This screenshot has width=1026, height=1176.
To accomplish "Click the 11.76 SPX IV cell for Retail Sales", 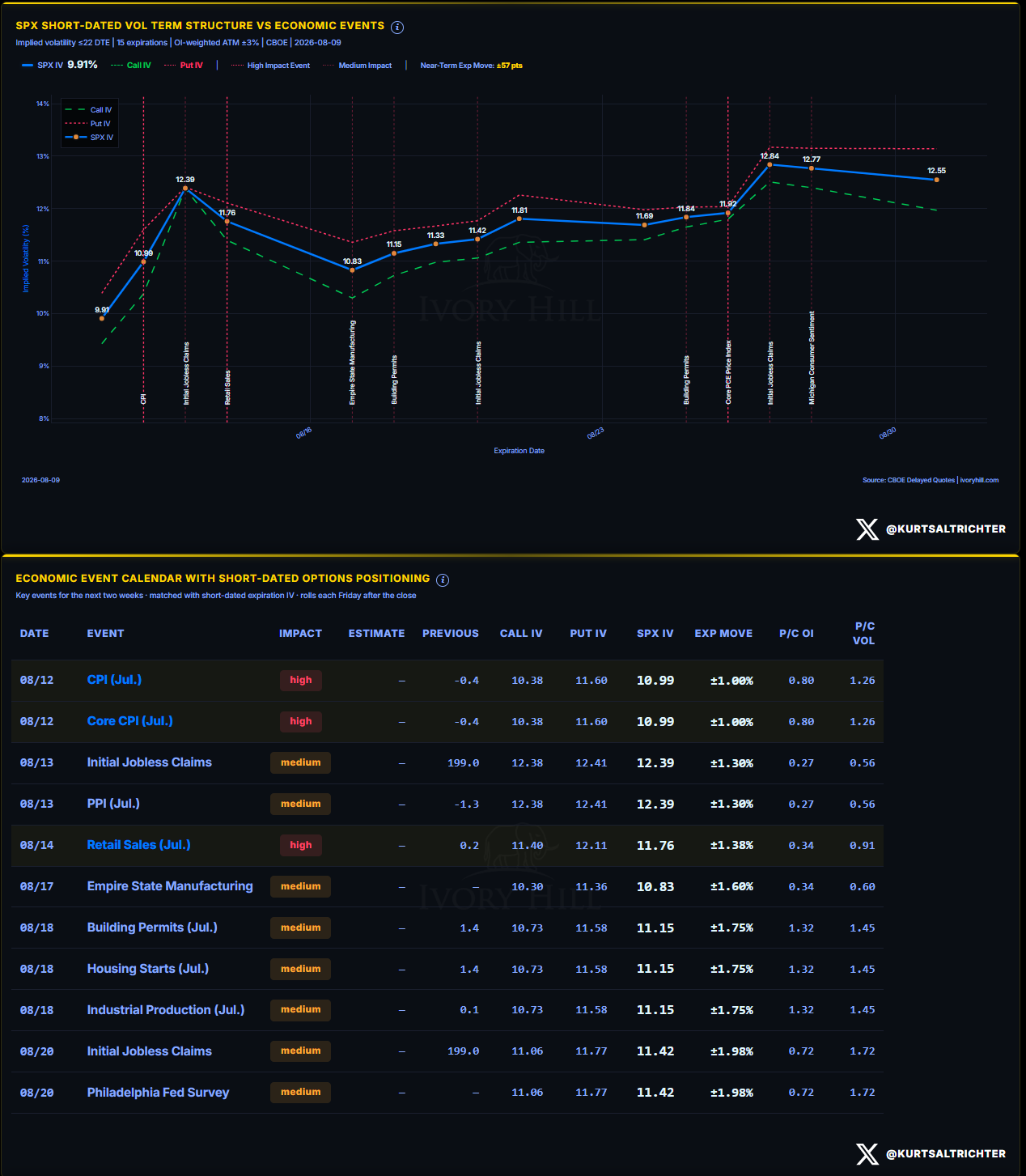I will click(655, 846).
